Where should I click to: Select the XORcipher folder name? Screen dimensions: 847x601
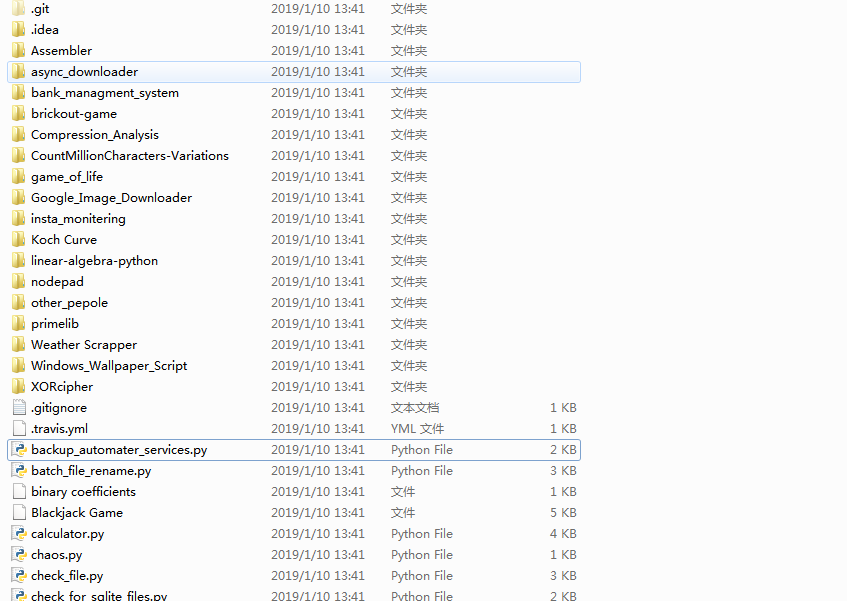tap(62, 387)
